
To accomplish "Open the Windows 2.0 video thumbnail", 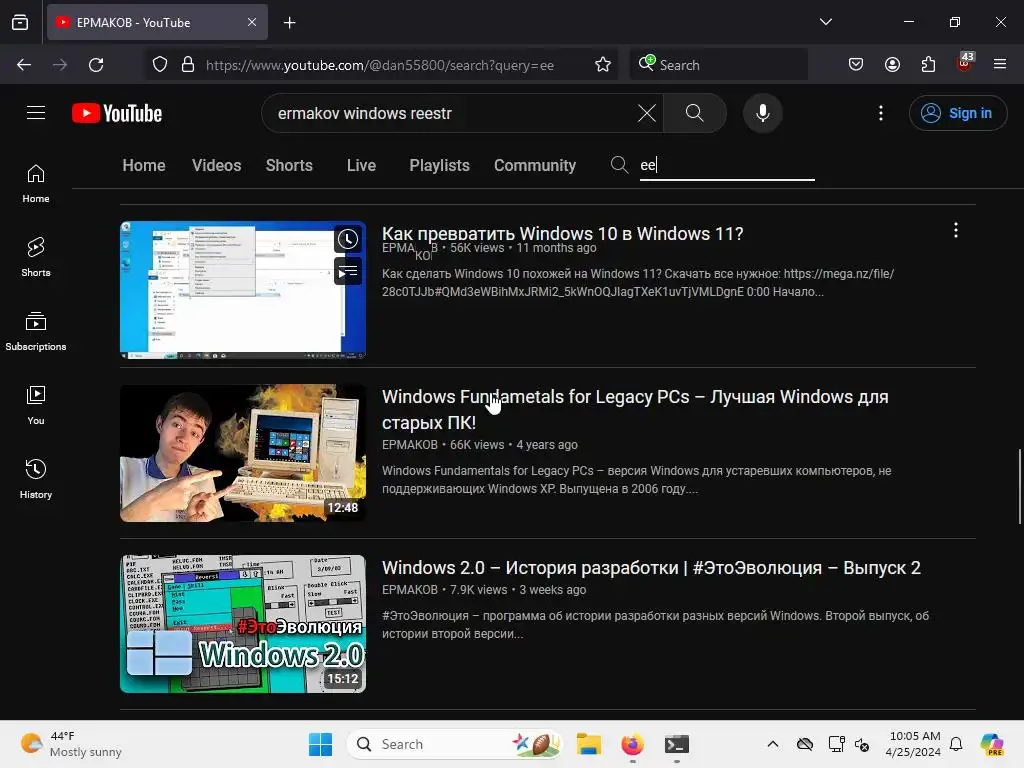I will coord(242,624).
